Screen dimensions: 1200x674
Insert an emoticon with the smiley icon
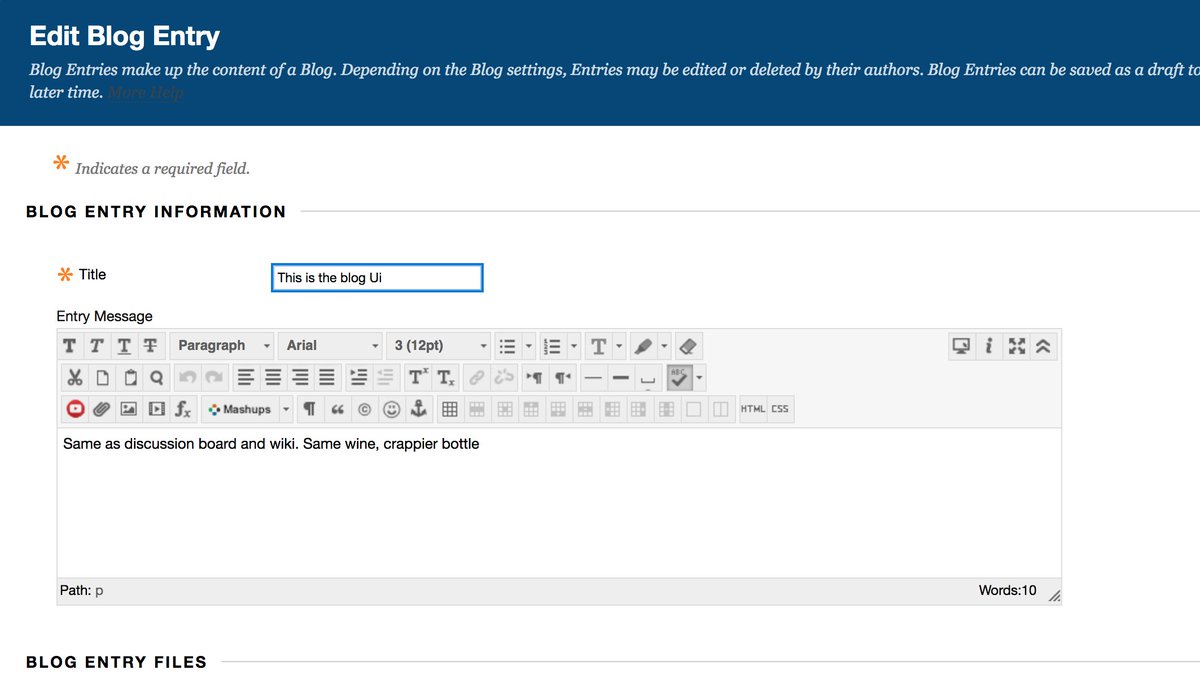click(x=392, y=409)
